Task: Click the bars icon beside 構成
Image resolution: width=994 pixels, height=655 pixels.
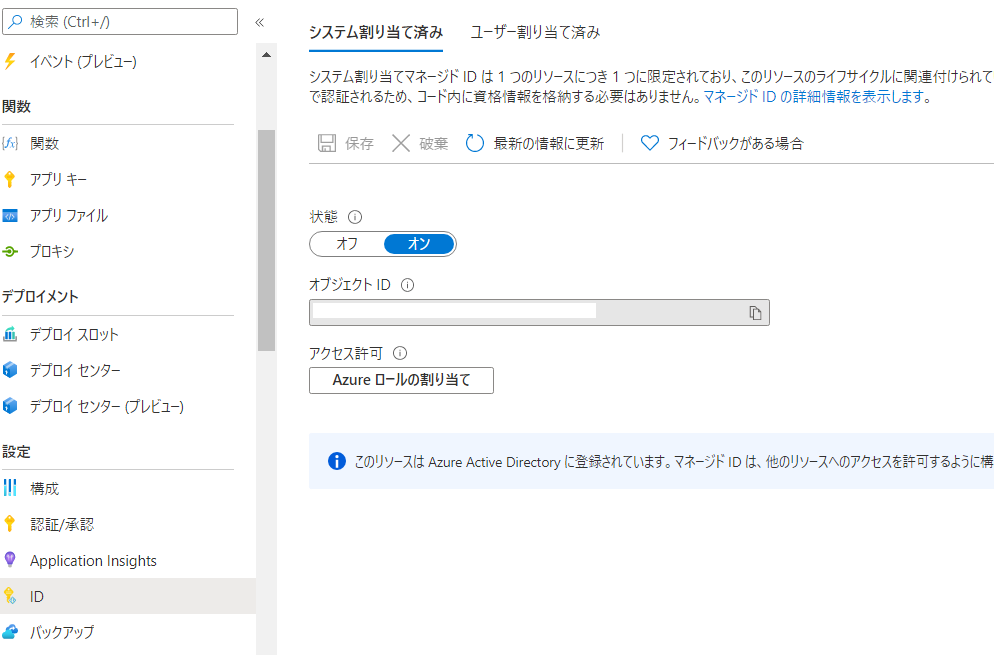Action: click(x=10, y=488)
